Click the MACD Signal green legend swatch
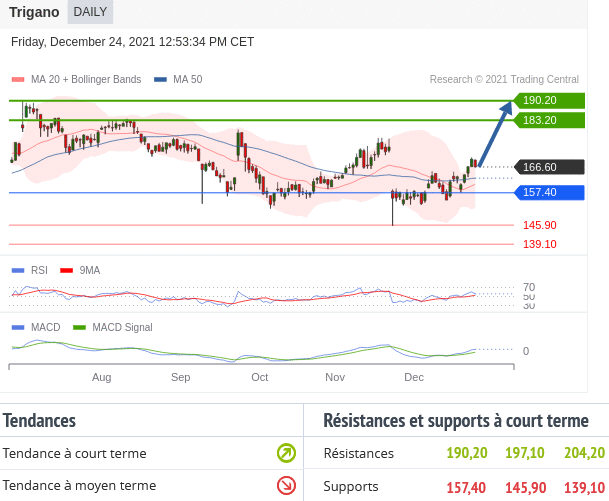The image size is (609, 501). pos(79,327)
